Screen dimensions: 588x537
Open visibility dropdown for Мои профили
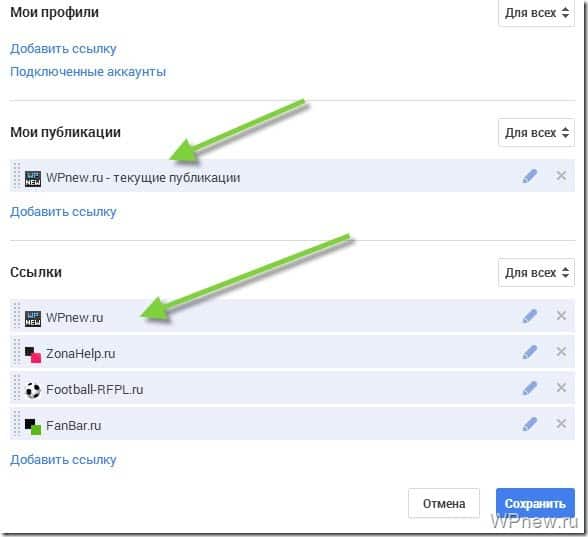[536, 13]
